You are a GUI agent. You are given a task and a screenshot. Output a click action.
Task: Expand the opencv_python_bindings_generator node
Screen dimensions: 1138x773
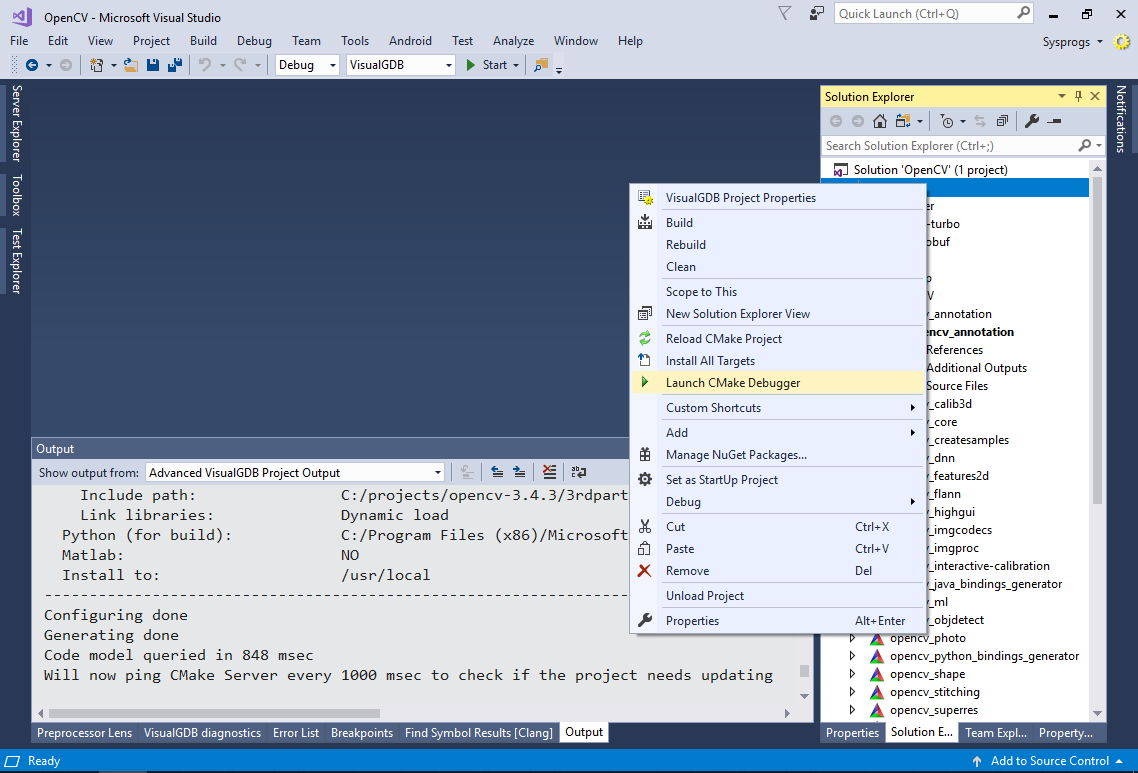pyautogui.click(x=852, y=656)
